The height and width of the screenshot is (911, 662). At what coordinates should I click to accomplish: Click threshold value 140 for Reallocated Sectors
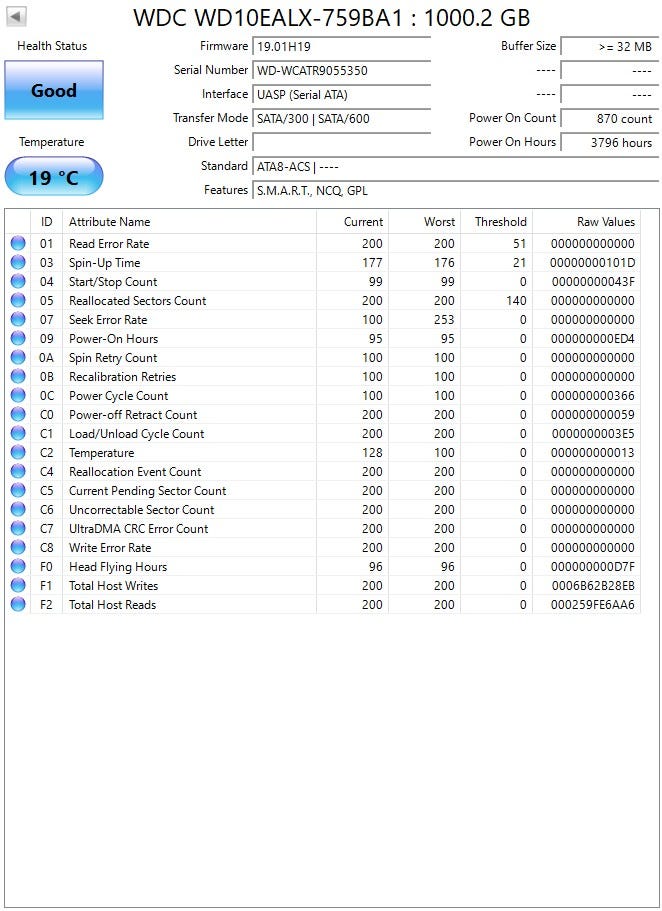(516, 301)
